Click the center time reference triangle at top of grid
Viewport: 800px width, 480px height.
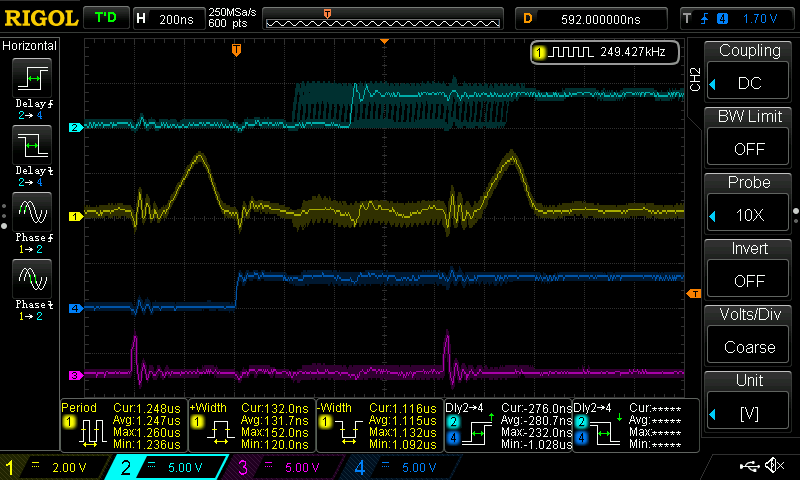click(385, 41)
